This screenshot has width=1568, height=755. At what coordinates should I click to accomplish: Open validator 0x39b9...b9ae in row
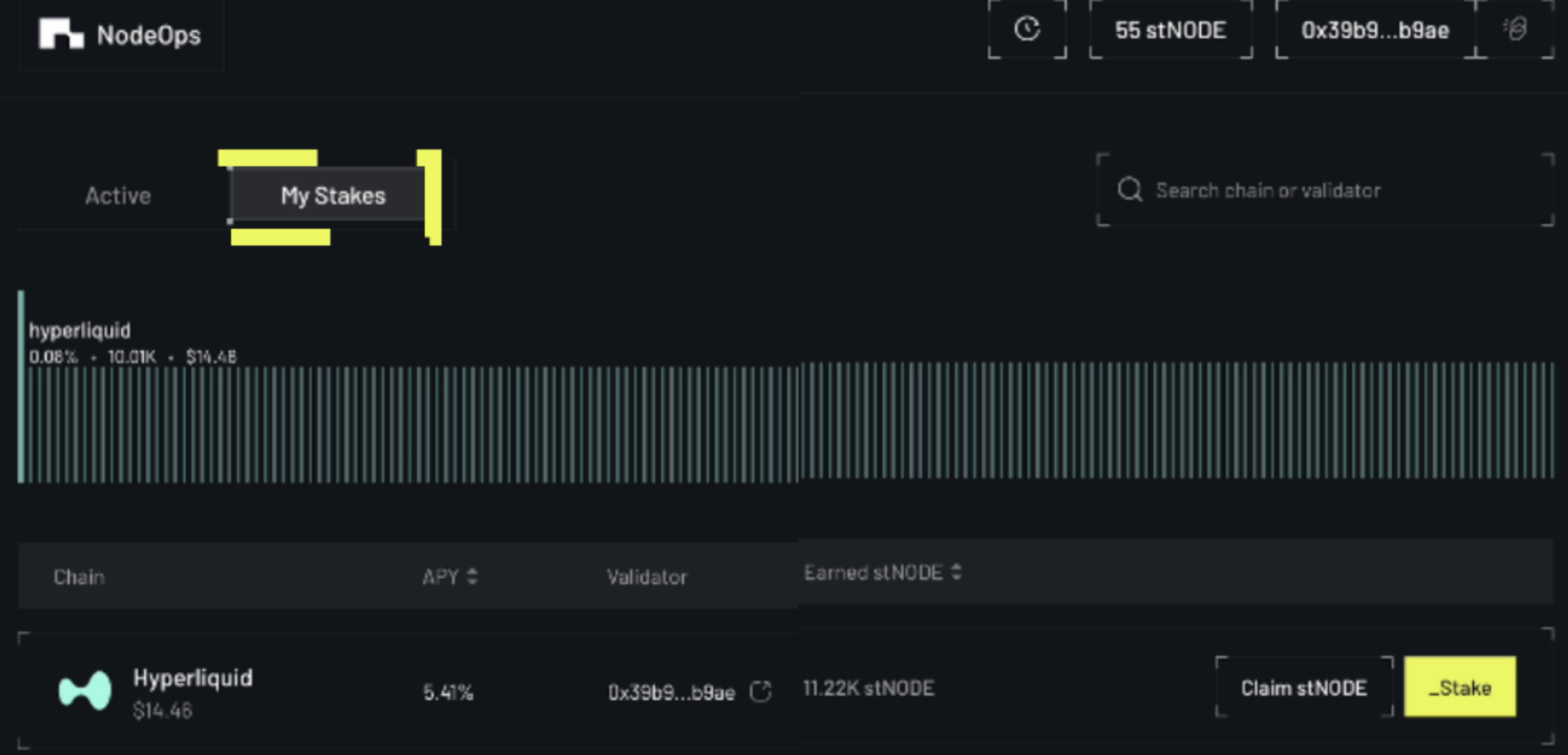click(671, 692)
